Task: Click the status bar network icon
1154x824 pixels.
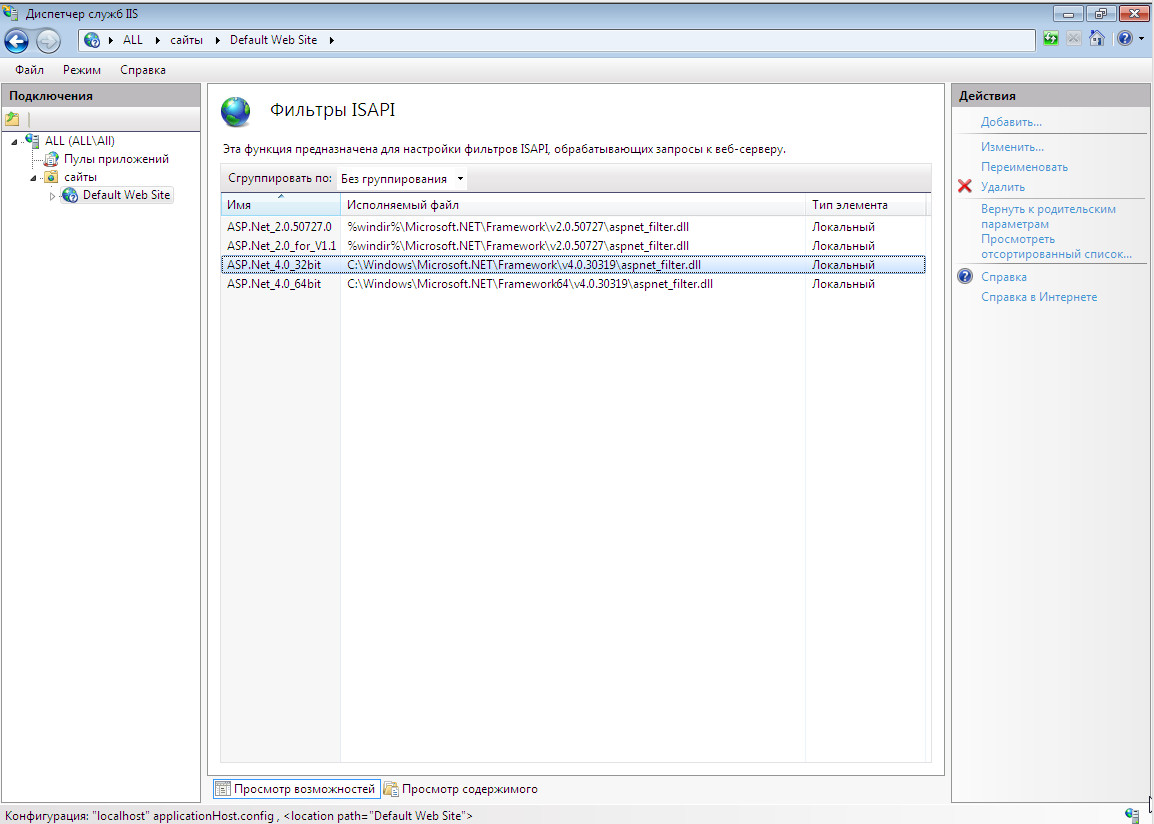Action: click(1132, 815)
